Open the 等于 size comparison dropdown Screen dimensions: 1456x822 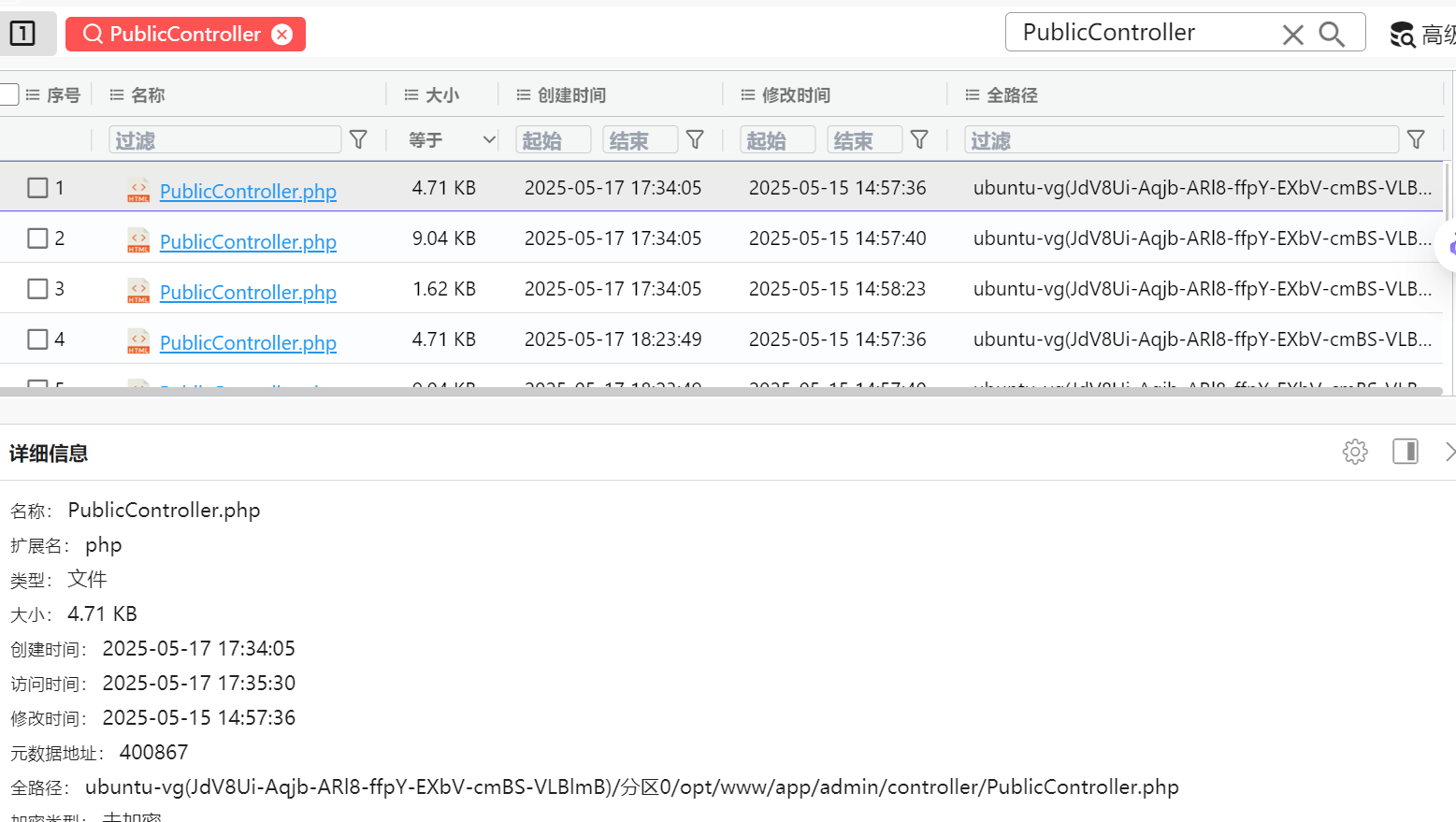pyautogui.click(x=451, y=139)
